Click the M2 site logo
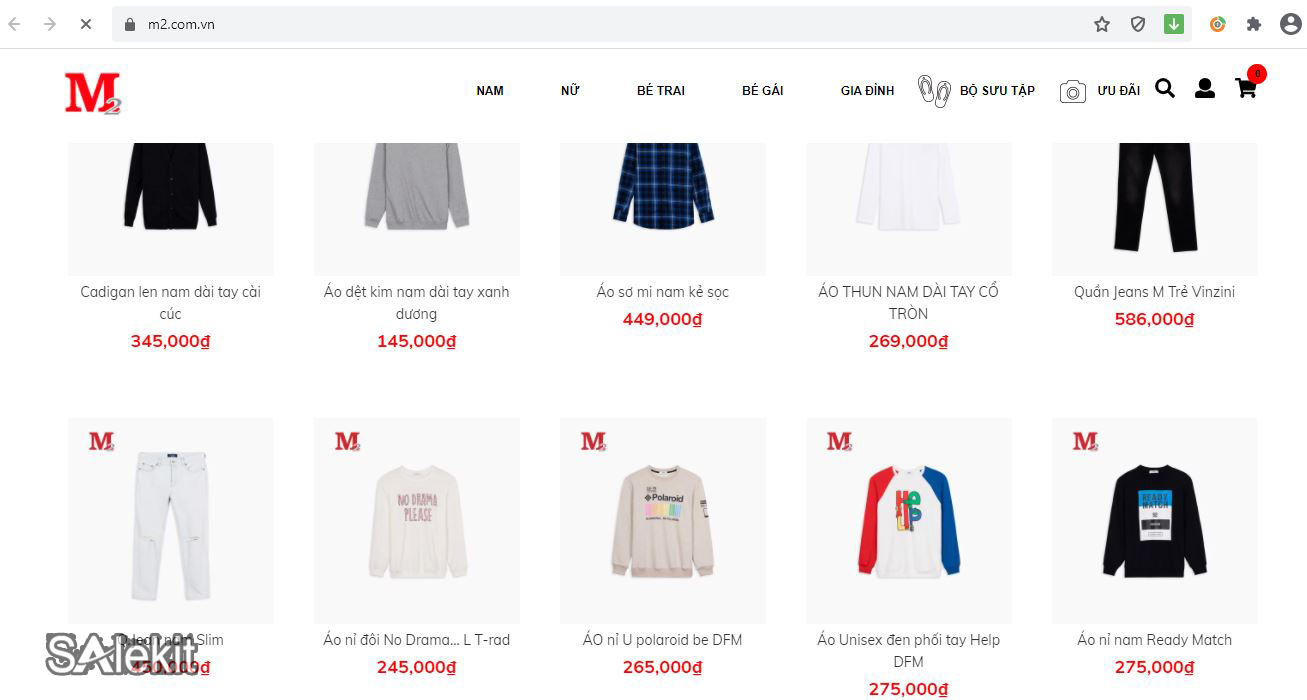 (x=93, y=93)
